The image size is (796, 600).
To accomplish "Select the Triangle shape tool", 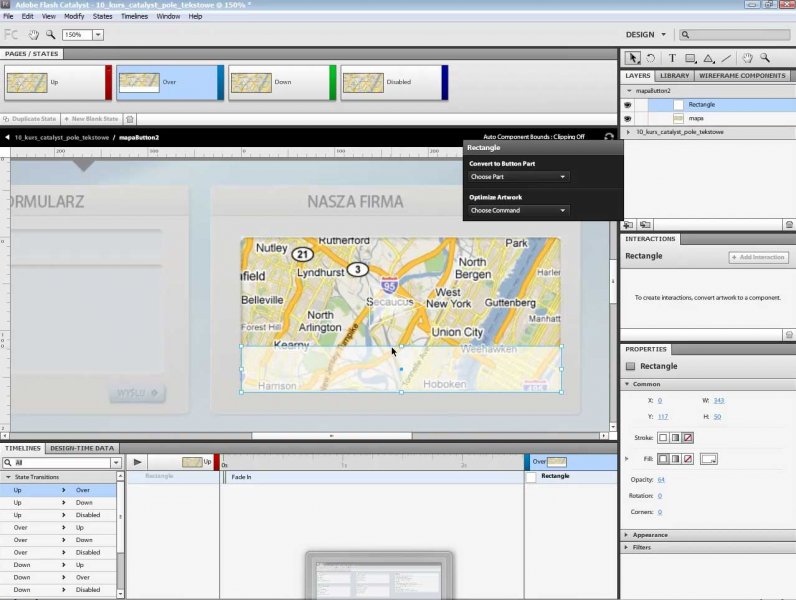I will click(x=708, y=59).
